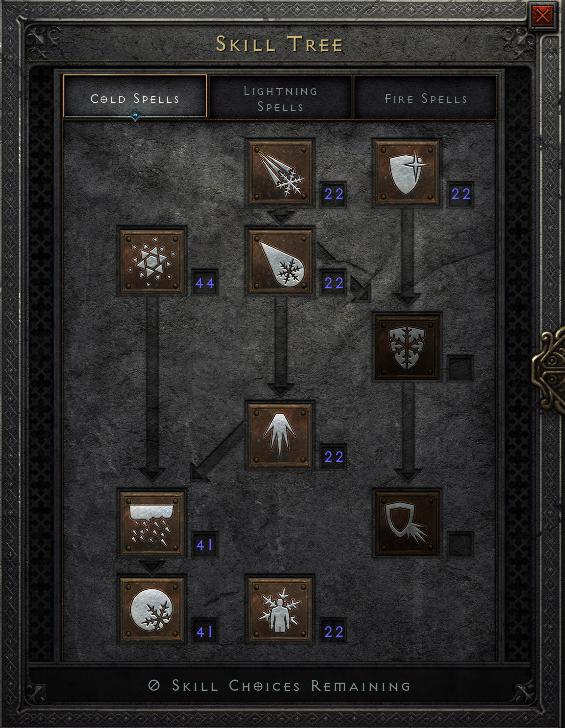Select the Ice Bolt skill icon
This screenshot has height=728, width=565.
click(x=280, y=173)
